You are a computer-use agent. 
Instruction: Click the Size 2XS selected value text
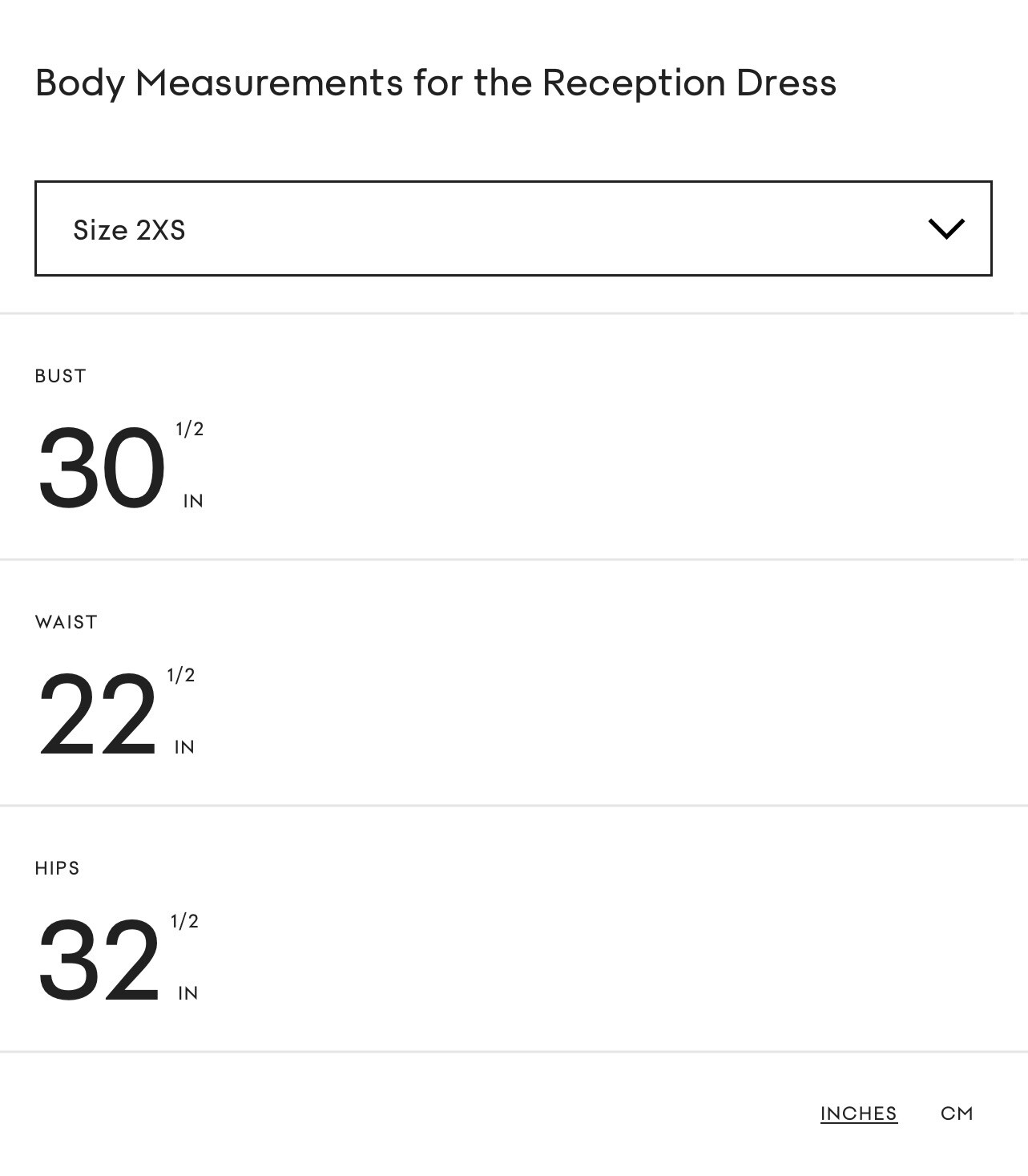129,230
